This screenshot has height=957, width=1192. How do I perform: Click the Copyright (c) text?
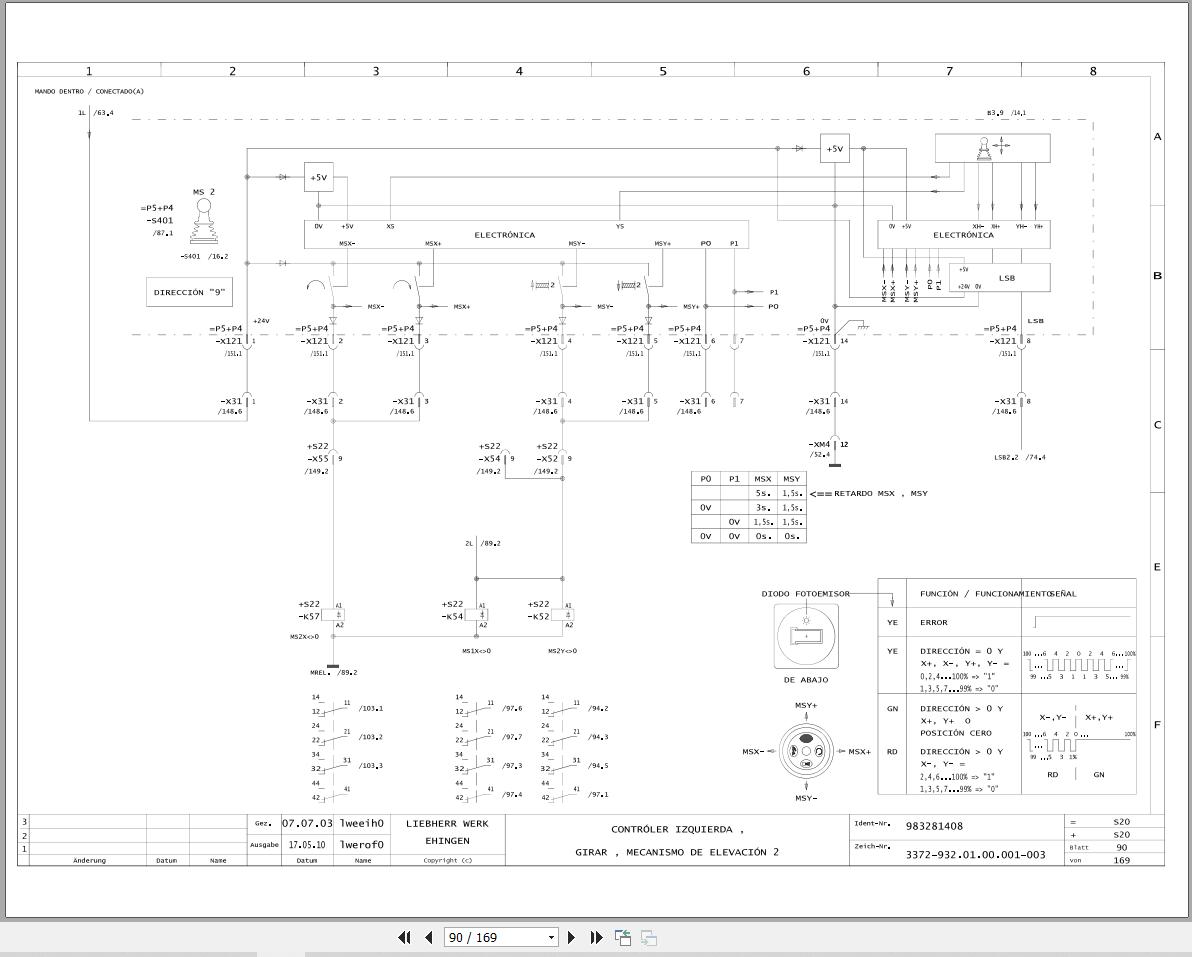[x=448, y=860]
